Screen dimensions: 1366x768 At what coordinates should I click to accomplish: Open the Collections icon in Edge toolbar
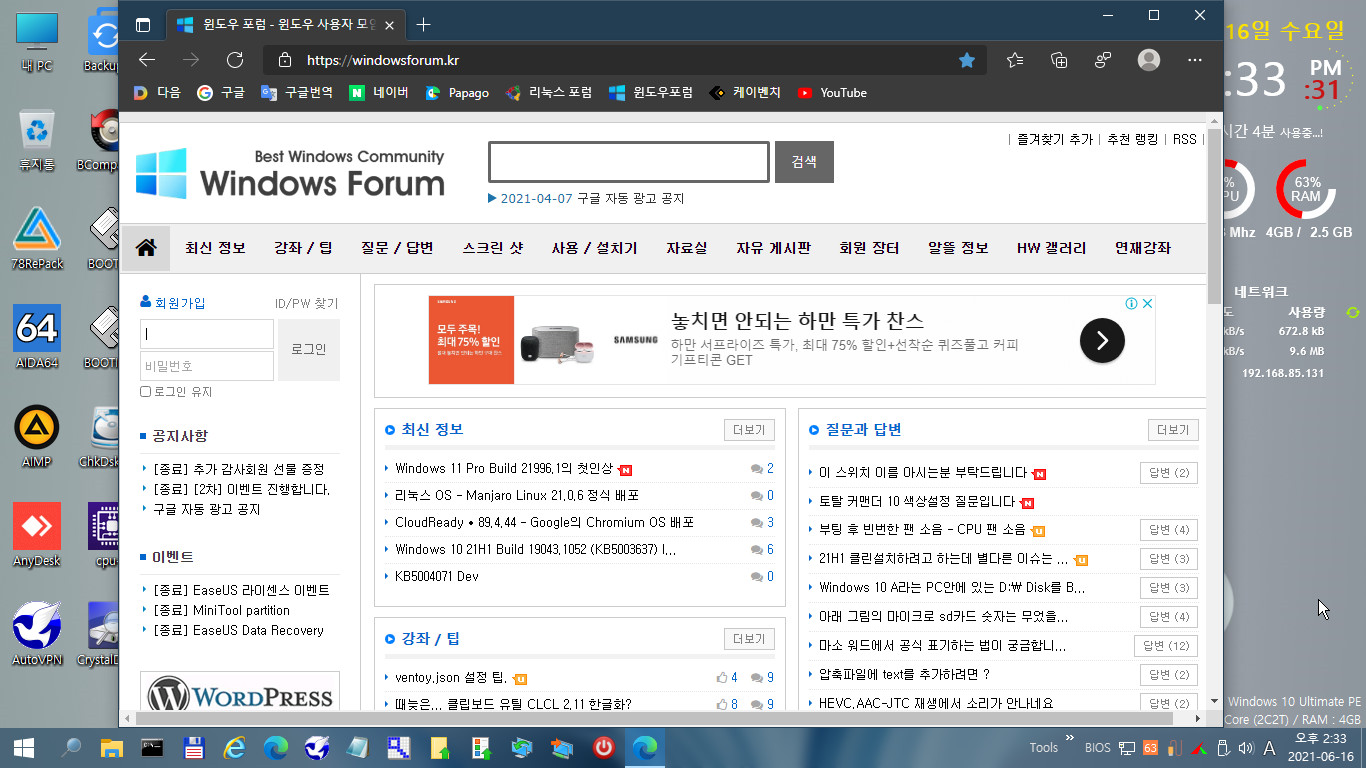tap(1059, 60)
